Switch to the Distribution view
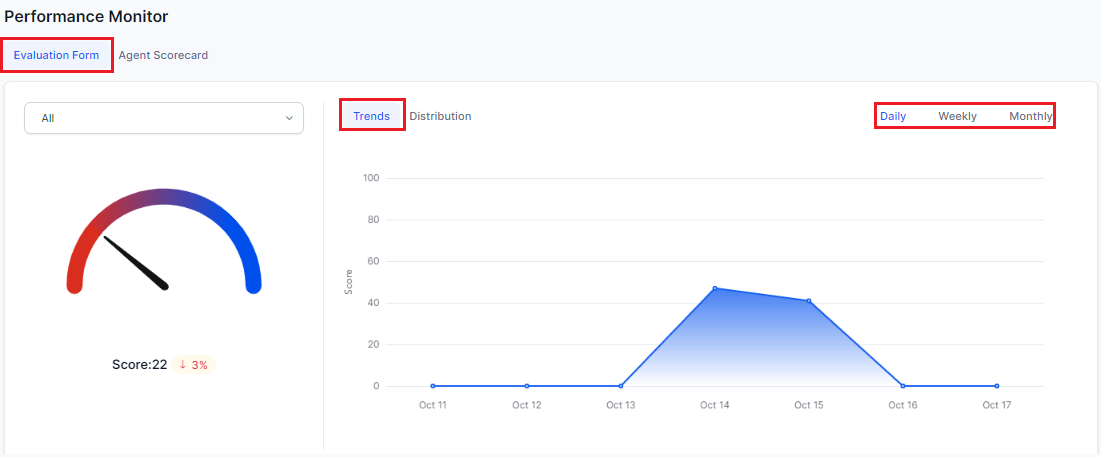 point(440,116)
